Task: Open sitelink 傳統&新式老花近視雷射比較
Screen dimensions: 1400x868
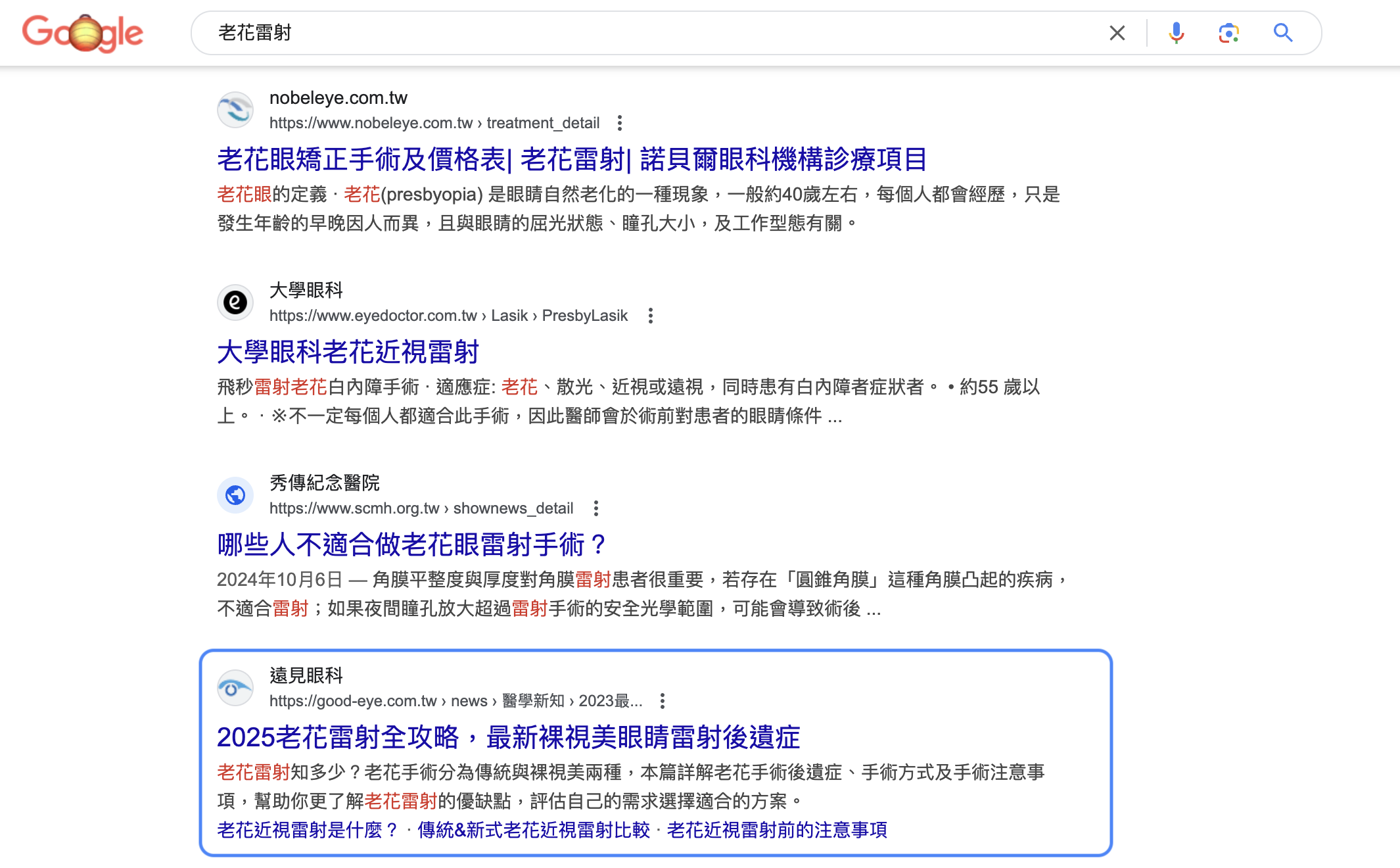Action: coord(533,830)
